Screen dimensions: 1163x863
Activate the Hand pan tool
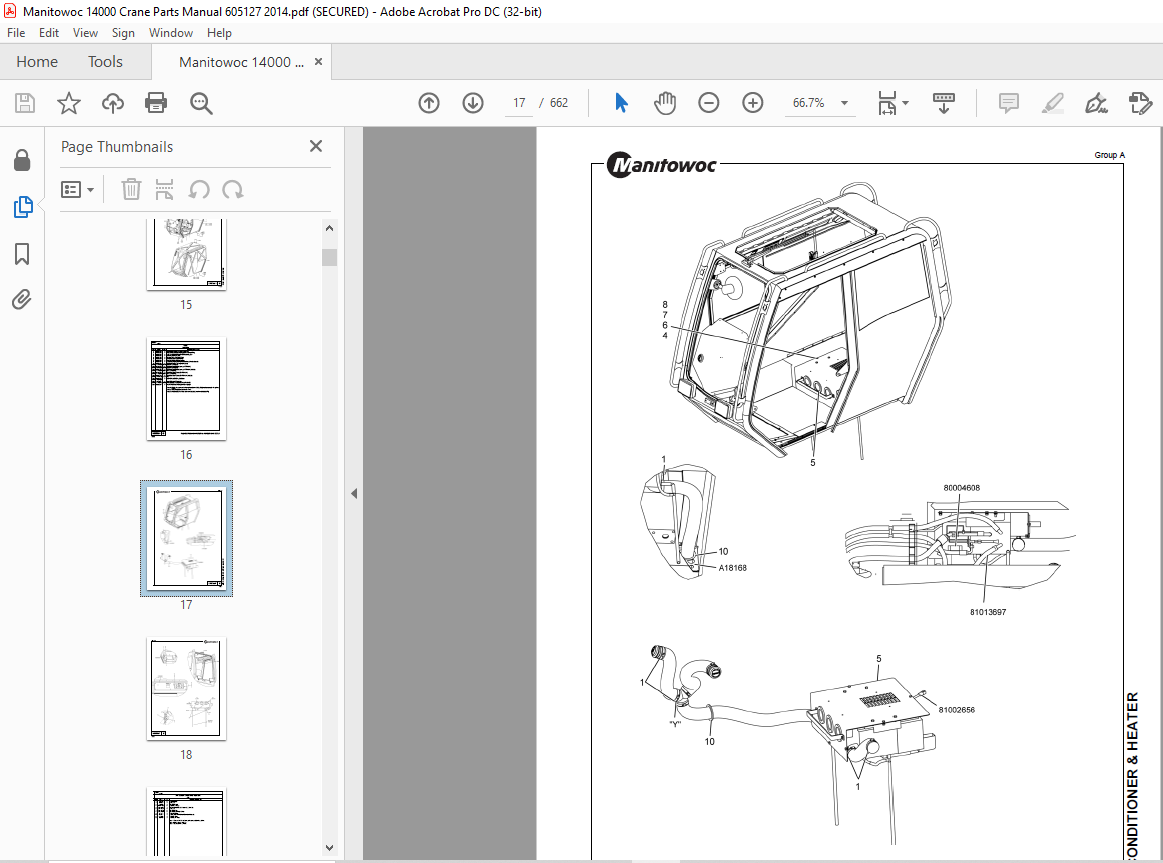[x=665, y=103]
